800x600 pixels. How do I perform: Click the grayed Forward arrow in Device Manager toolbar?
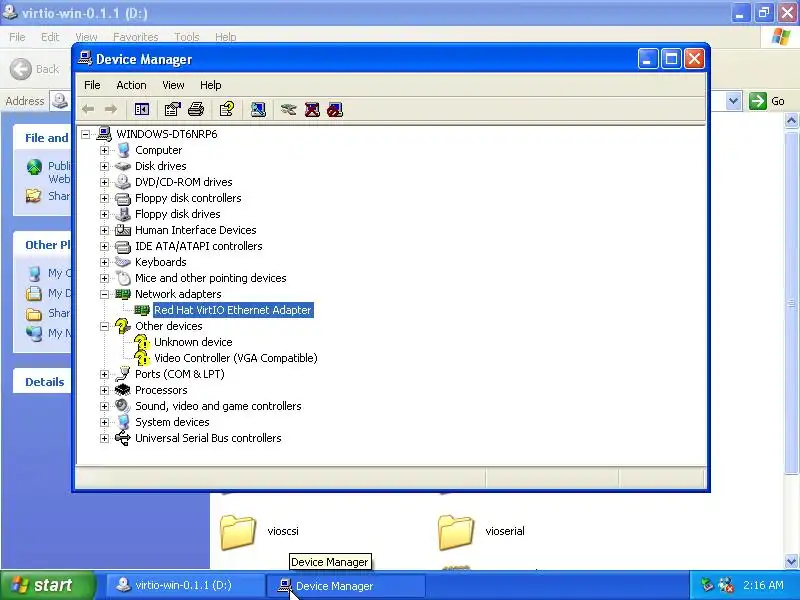[111, 109]
